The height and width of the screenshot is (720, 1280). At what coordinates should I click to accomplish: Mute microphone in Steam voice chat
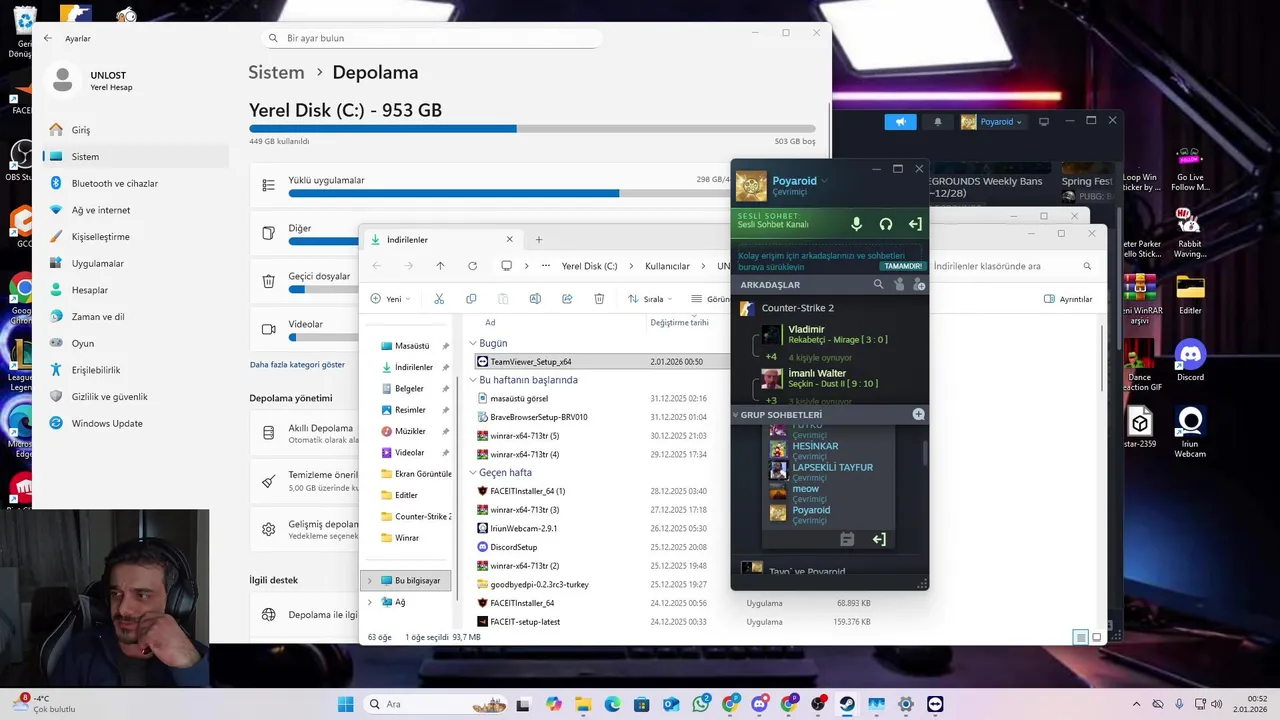(x=856, y=224)
